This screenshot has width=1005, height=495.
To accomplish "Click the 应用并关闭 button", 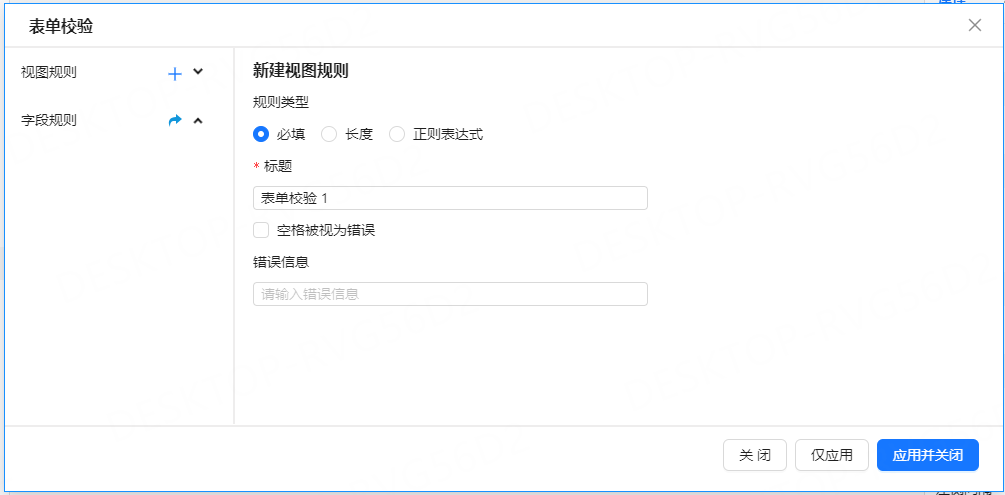I will tap(927, 455).
